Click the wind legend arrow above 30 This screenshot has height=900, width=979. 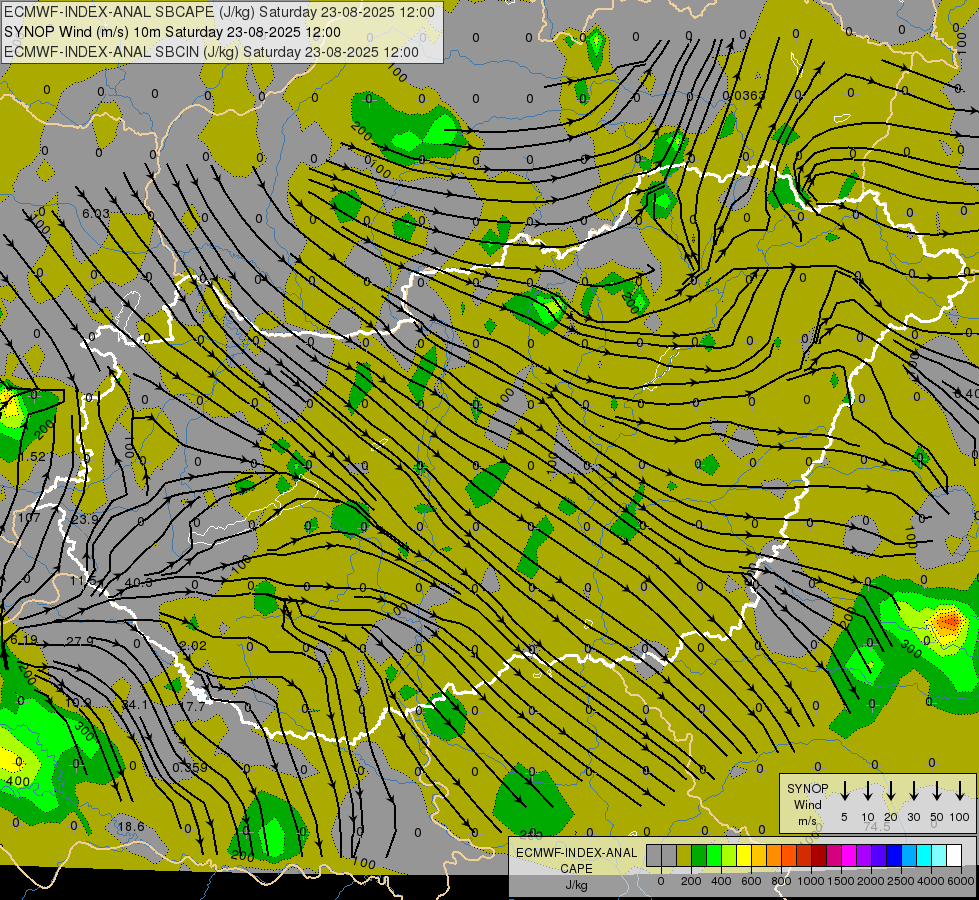[x=914, y=791]
